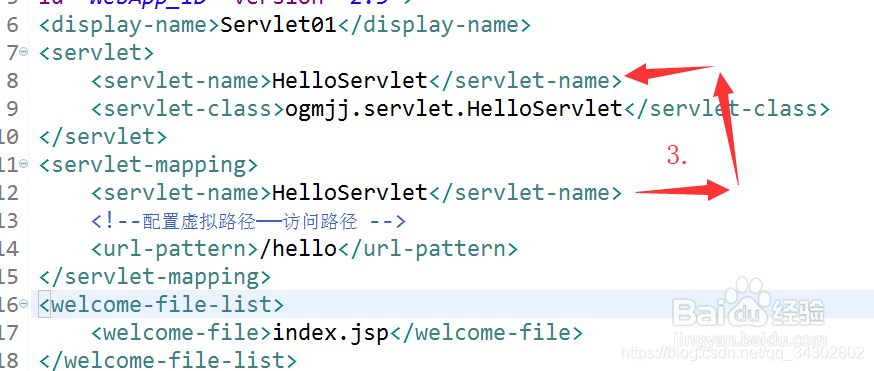The height and width of the screenshot is (371, 874).
Task: Click the opening servlet-mapping tag
Action: coord(149,165)
